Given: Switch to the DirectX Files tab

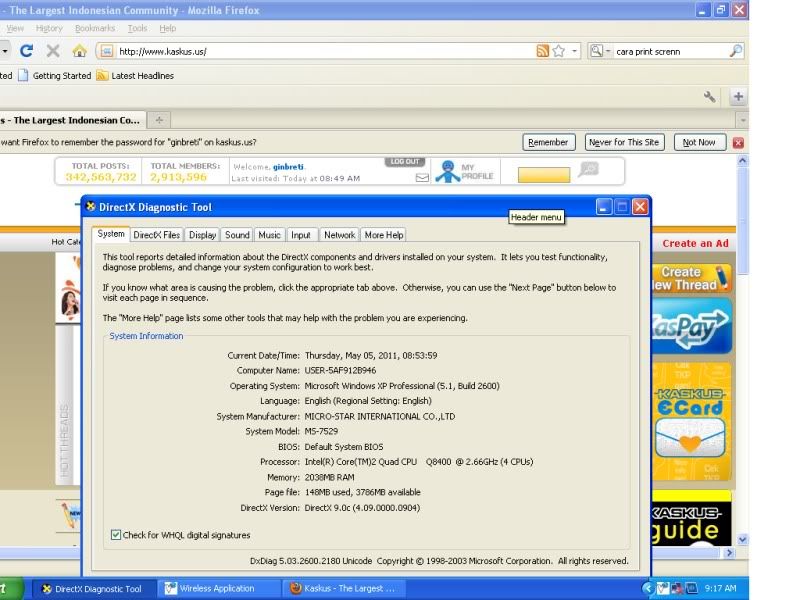Looking at the screenshot, I should (x=157, y=235).
